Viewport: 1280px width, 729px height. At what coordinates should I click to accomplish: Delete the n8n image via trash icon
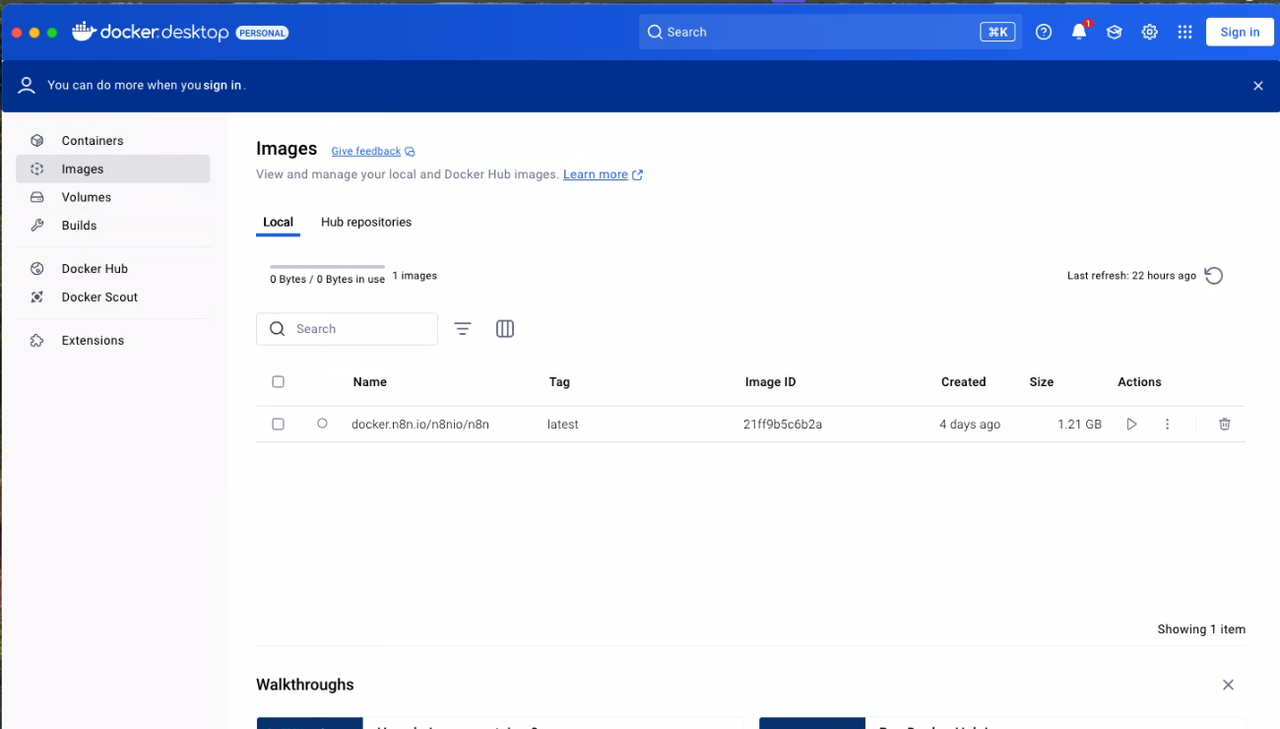1225,424
